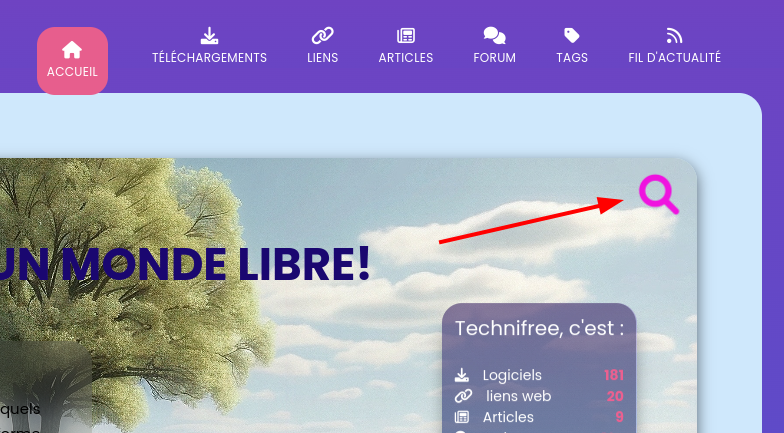Screen dimensions: 784x433
Task: Click the "Technifree, c'est :" panel heading
Action: [540, 328]
